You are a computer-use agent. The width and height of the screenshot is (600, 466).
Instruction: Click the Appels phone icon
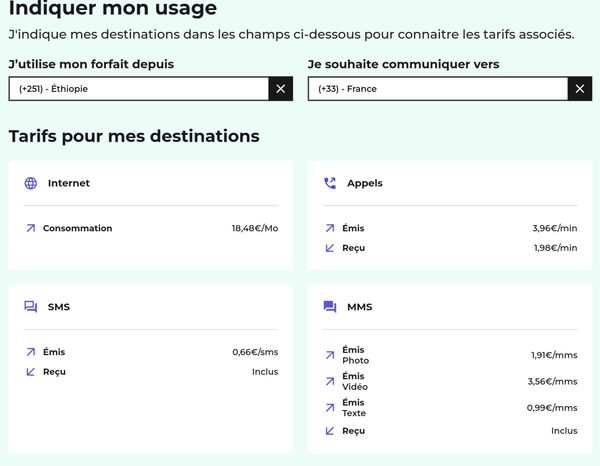click(x=330, y=183)
